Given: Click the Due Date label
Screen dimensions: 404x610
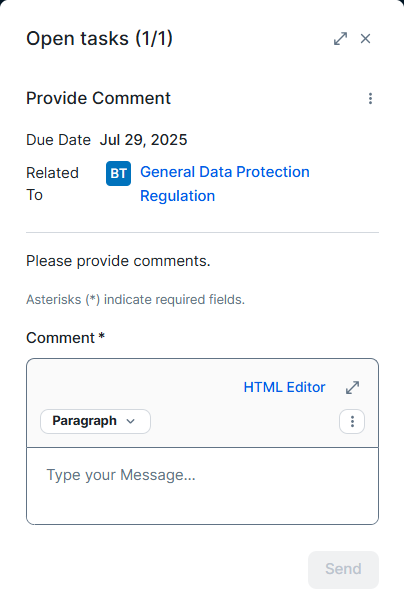Looking at the screenshot, I should coord(58,140).
